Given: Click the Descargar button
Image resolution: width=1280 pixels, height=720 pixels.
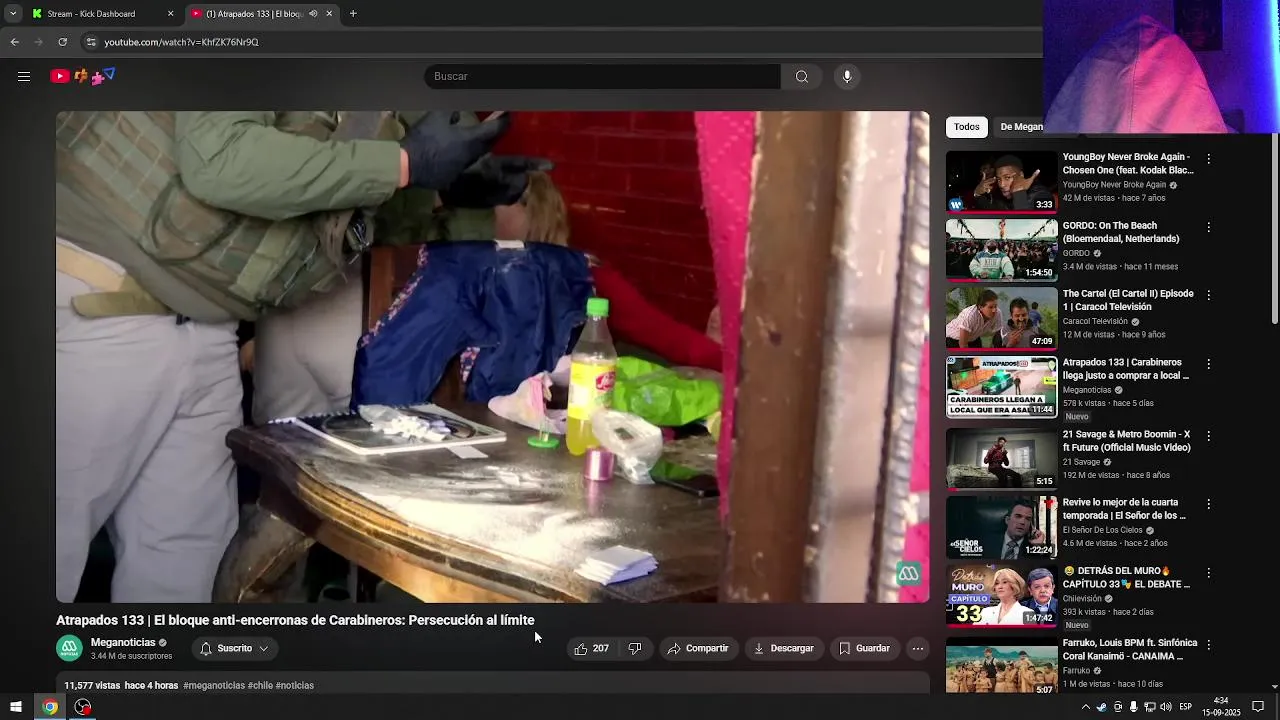Looking at the screenshot, I should [783, 648].
